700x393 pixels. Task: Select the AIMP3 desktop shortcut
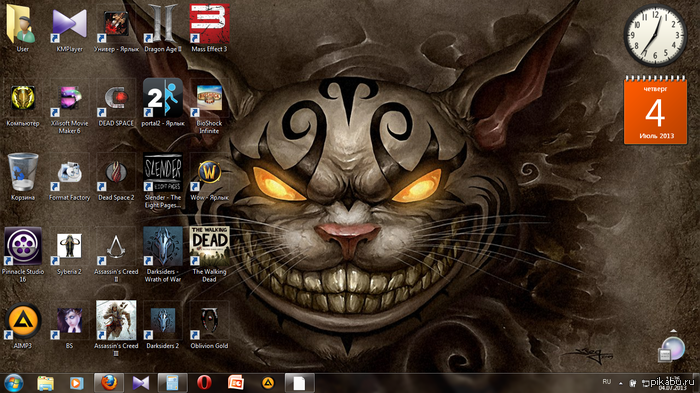tap(22, 326)
